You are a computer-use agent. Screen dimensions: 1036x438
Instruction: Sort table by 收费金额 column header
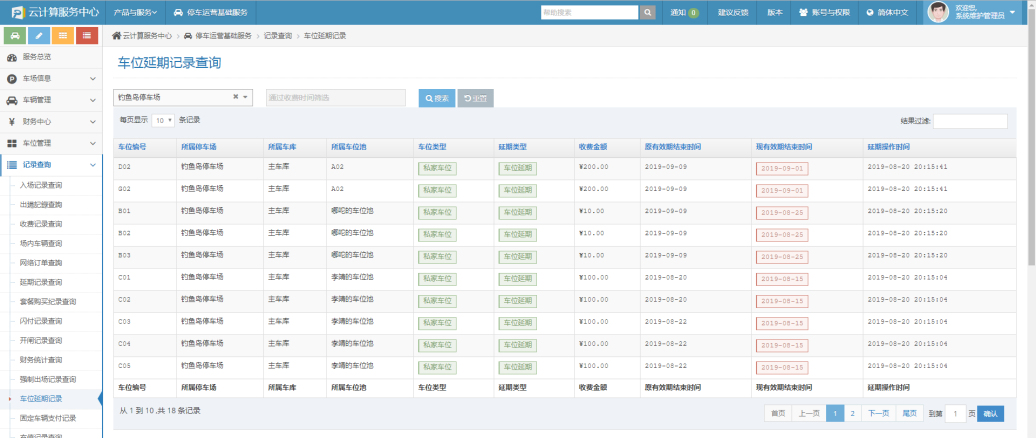(x=594, y=146)
